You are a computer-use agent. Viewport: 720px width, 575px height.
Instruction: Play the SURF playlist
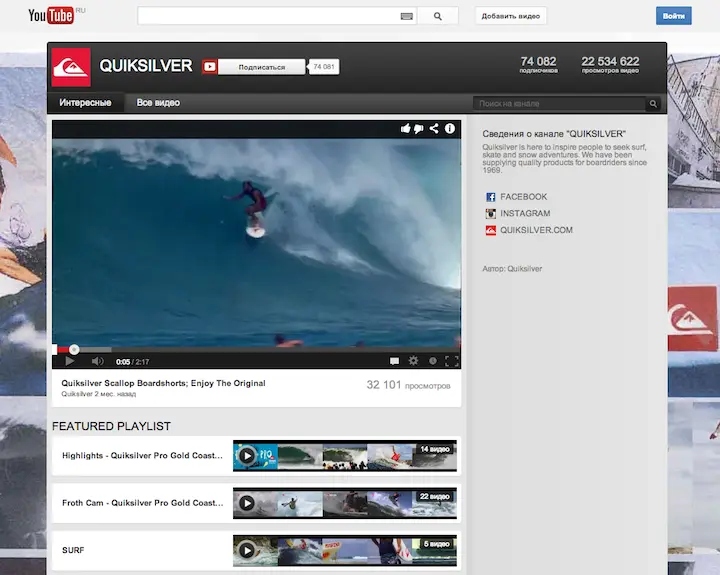(247, 550)
